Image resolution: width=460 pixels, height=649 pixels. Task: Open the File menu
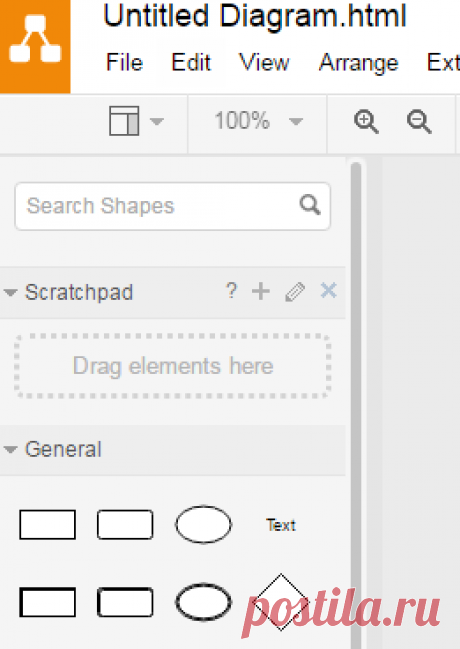tap(125, 63)
